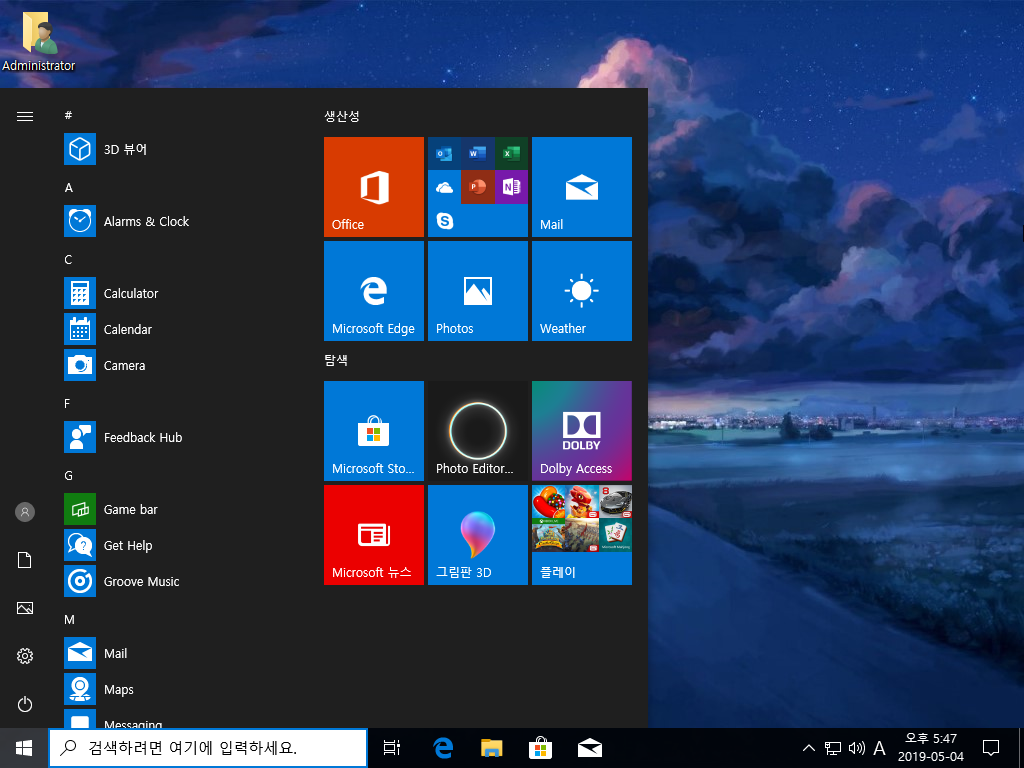
Task: Launch the 그림판 3D tile
Action: click(477, 535)
